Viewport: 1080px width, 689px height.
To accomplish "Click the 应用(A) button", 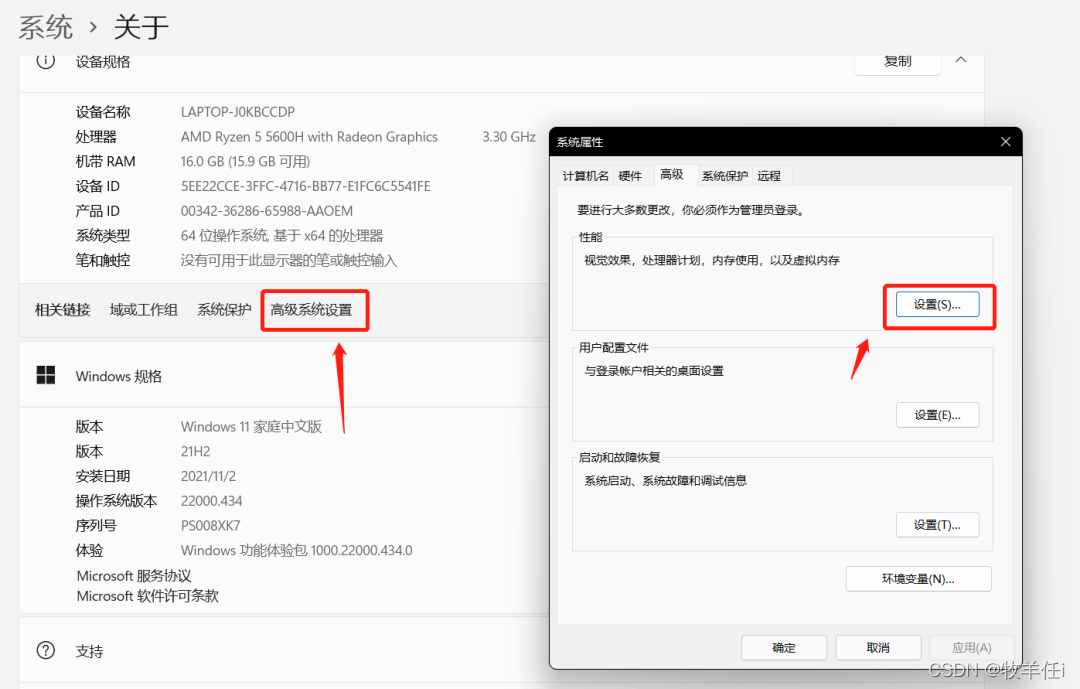I will pyautogui.click(x=971, y=648).
